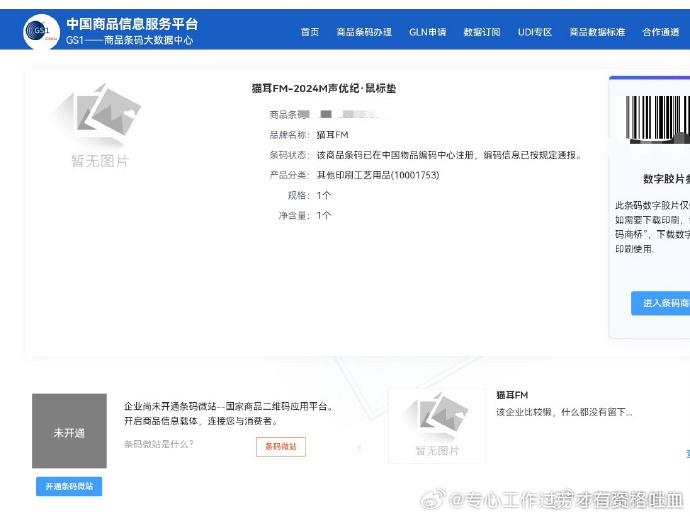Click the orange 条码微站 button
The height and width of the screenshot is (516, 690).
281,446
